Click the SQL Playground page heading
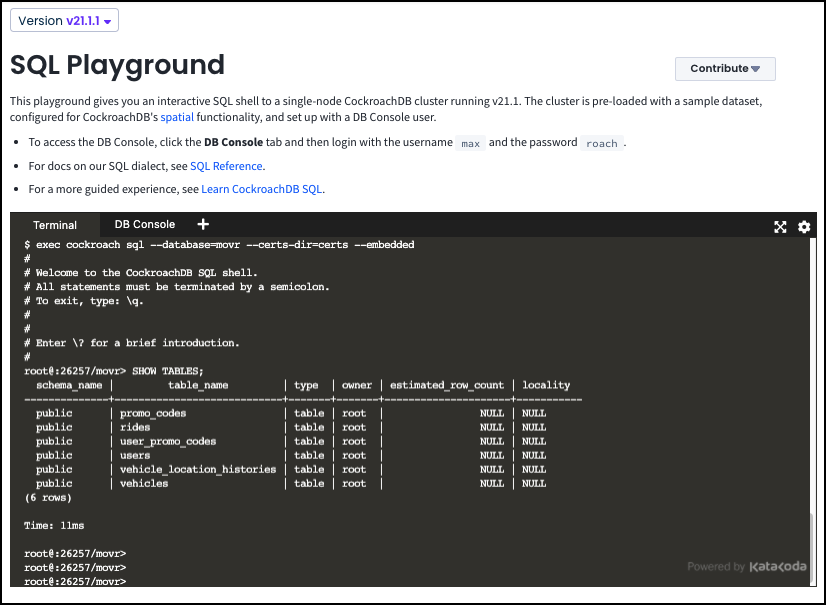Viewport: 826px width, 605px height. click(x=117, y=65)
